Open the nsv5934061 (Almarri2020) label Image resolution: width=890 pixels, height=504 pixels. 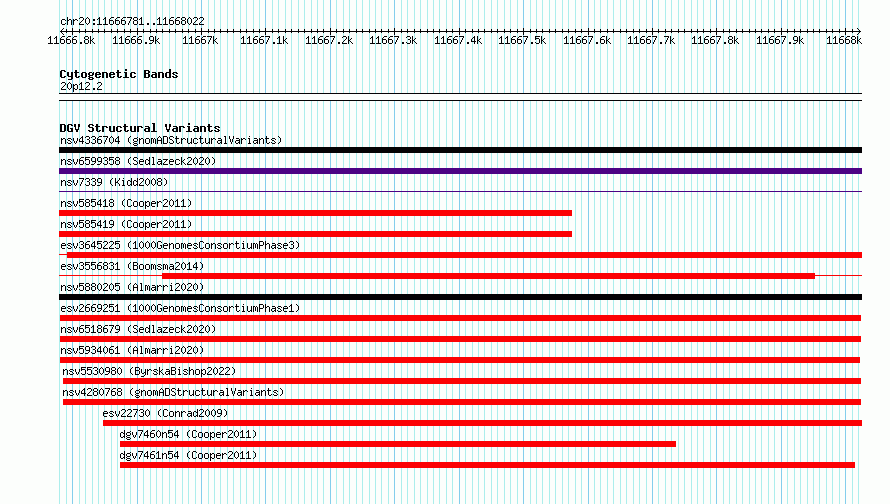pyautogui.click(x=132, y=350)
